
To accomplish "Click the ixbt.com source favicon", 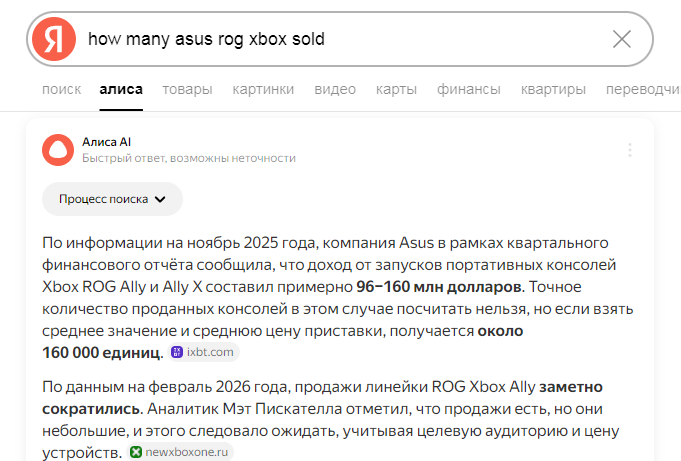I will click(178, 352).
